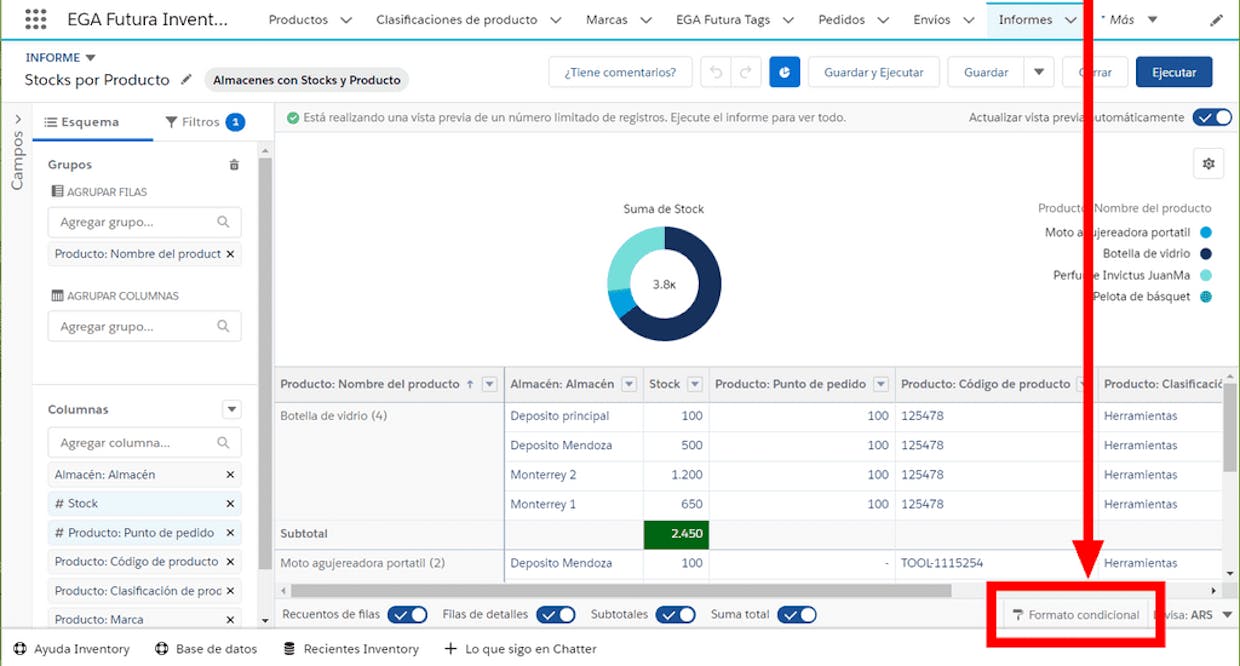
Task: Open Envíos tab dropdown chevron
Action: pyautogui.click(x=968, y=20)
